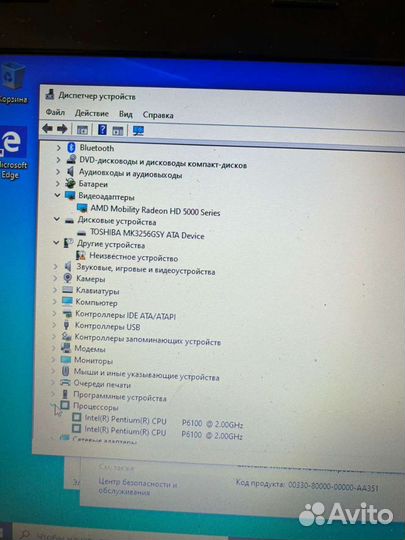Open Центр безопасности и обслуживания link
The width and height of the screenshot is (405, 540).
pos(137,486)
